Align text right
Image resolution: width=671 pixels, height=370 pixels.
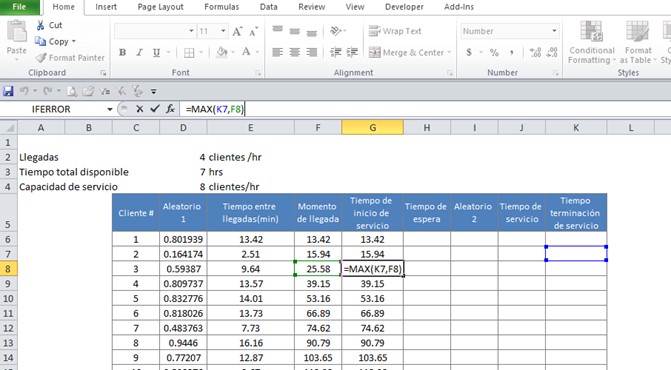312,52
